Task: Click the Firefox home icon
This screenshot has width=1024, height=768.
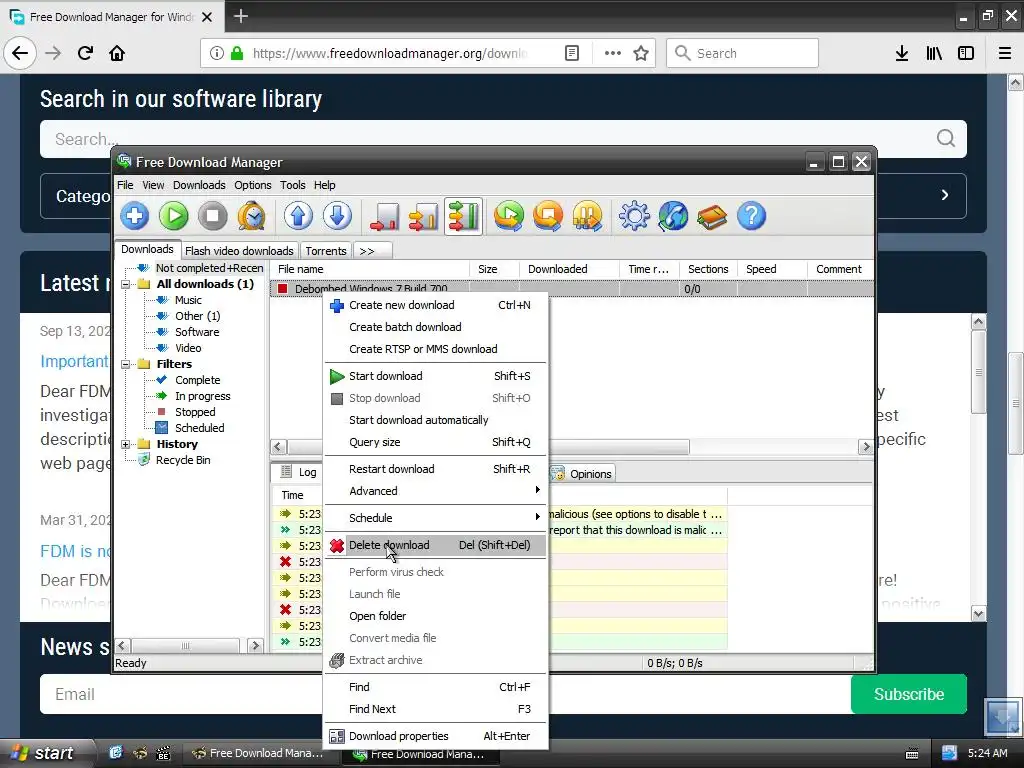Action: click(117, 54)
